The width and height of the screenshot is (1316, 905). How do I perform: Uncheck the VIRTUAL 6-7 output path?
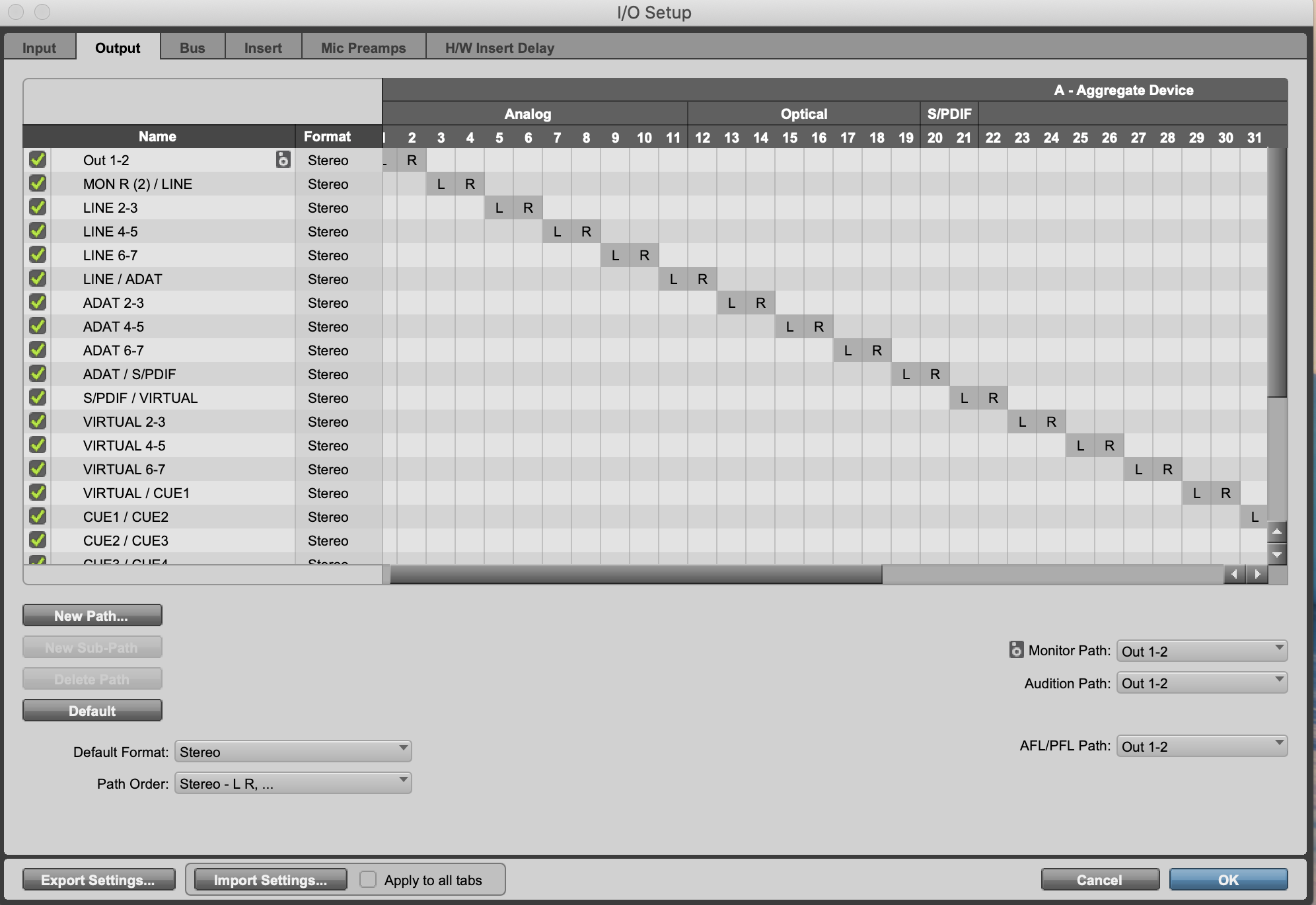tap(38, 469)
